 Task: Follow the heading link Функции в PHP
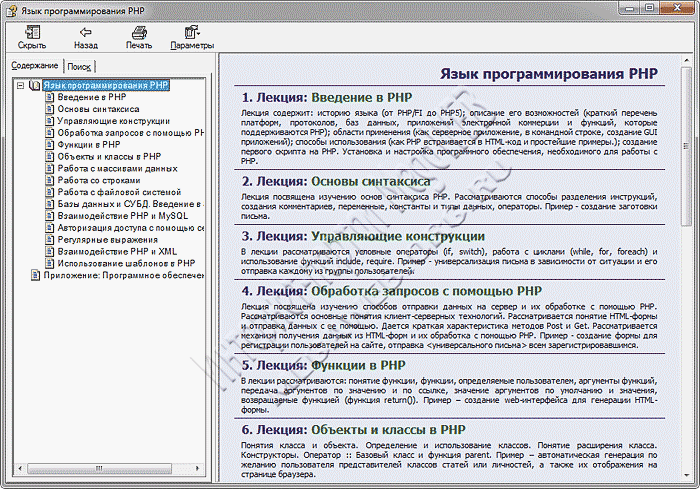pos(358,365)
